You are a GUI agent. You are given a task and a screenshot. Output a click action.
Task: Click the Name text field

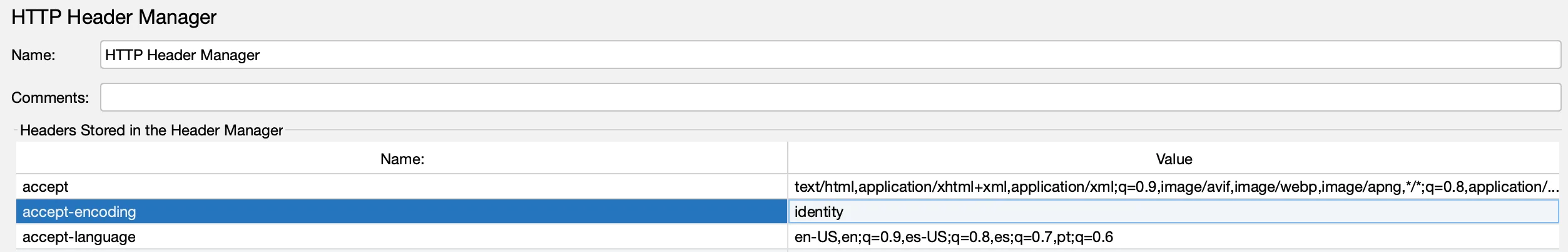pyautogui.click(x=830, y=55)
